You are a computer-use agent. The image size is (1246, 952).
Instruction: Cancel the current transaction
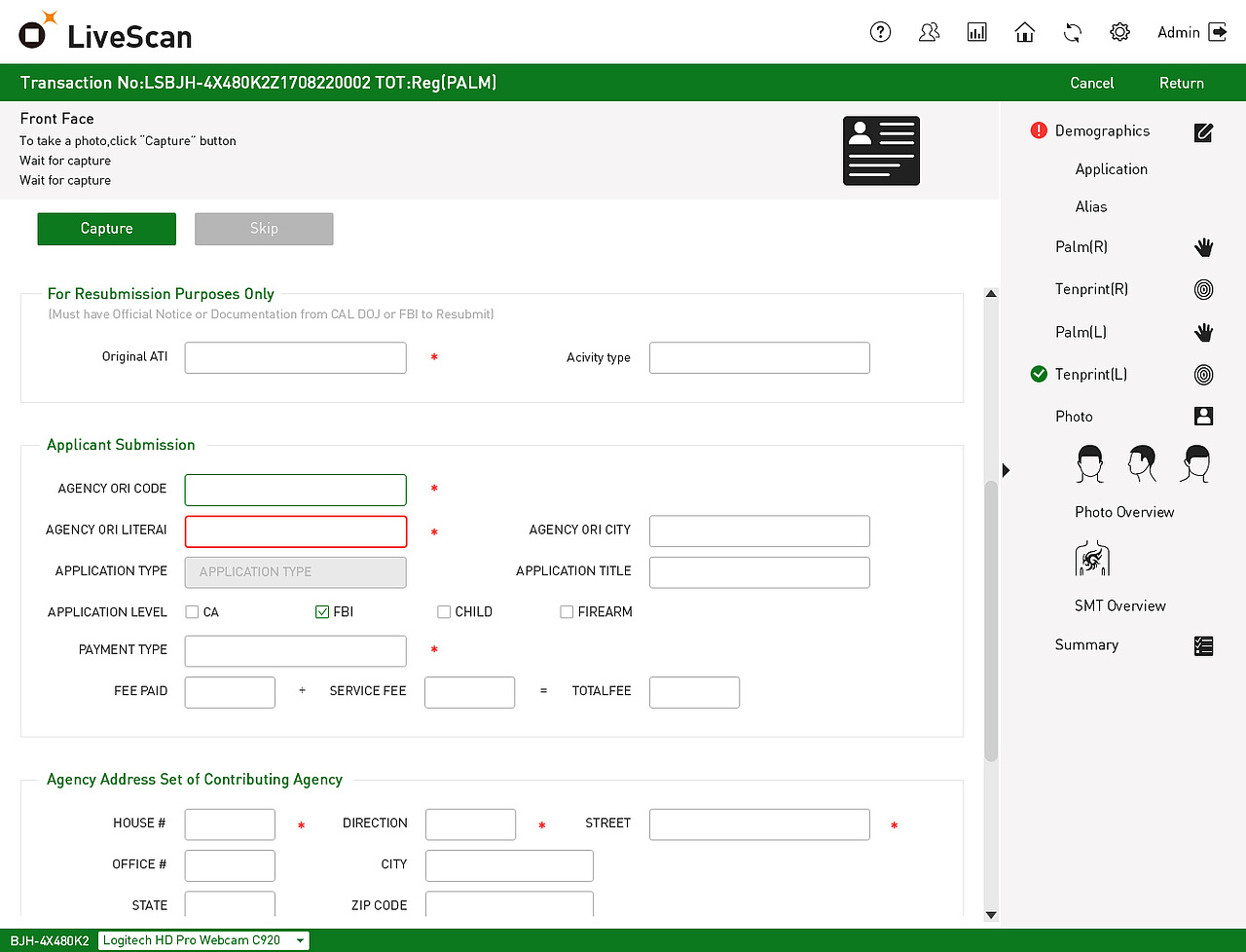click(1091, 83)
